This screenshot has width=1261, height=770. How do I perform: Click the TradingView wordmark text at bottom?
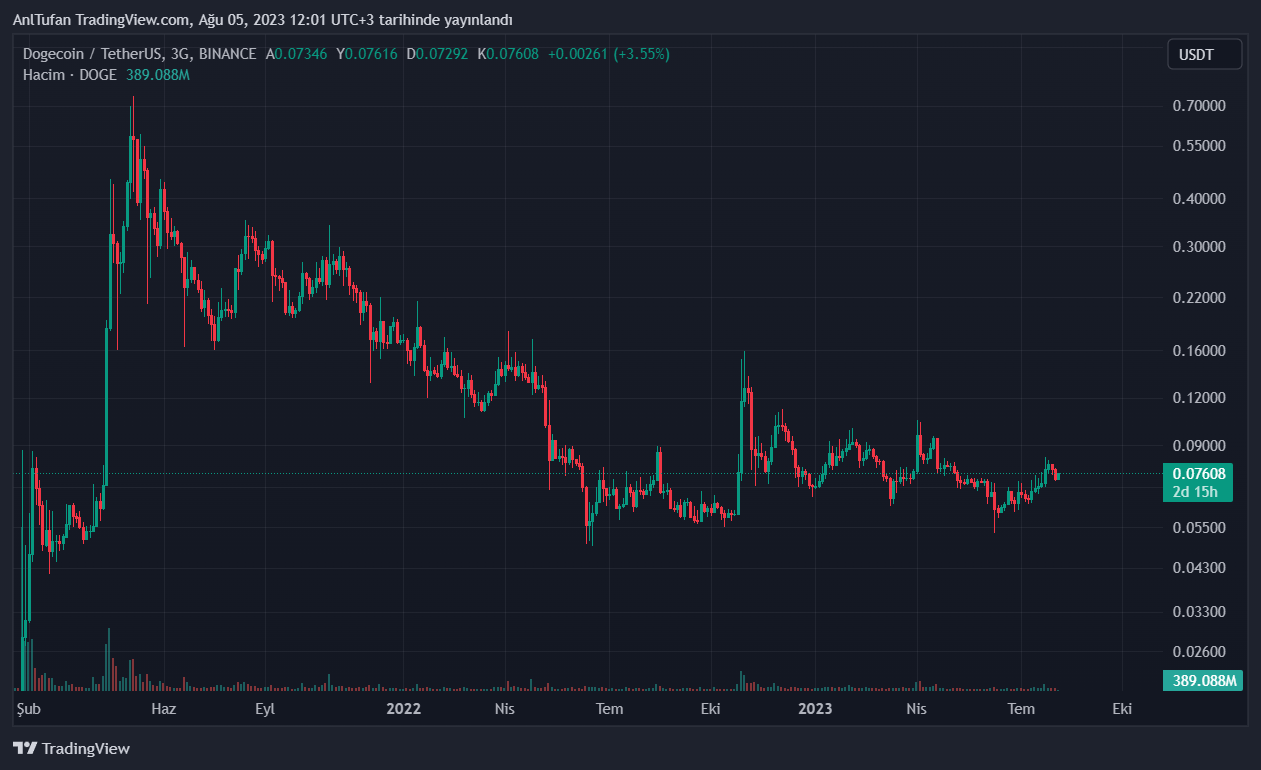[x=86, y=748]
